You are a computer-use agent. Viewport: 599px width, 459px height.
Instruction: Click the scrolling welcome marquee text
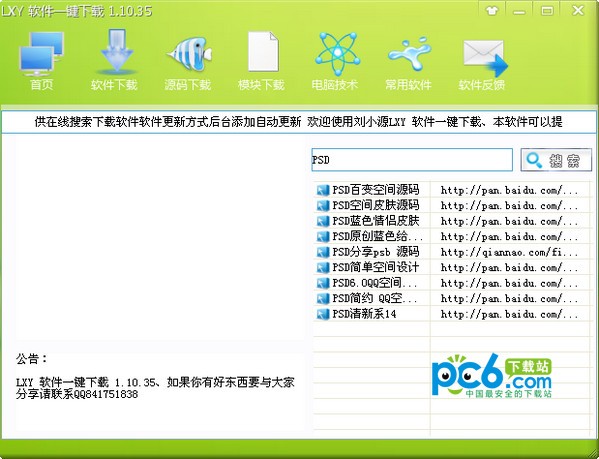[298, 122]
